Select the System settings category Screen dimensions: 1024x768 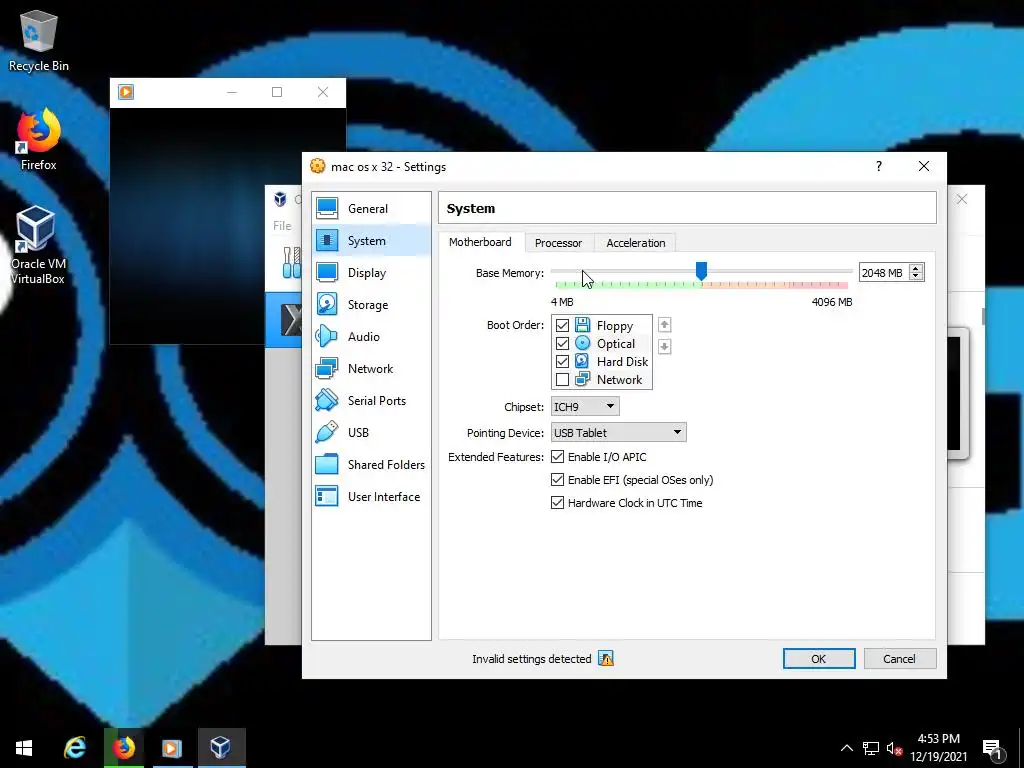(371, 240)
